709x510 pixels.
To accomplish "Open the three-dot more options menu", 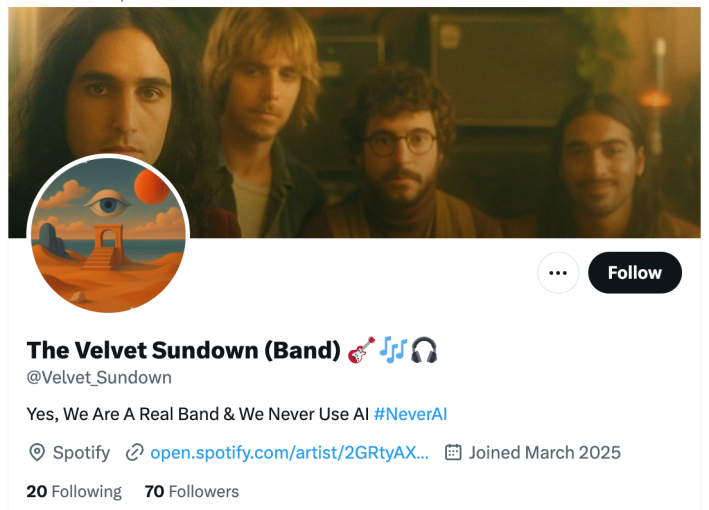I will click(x=558, y=273).
